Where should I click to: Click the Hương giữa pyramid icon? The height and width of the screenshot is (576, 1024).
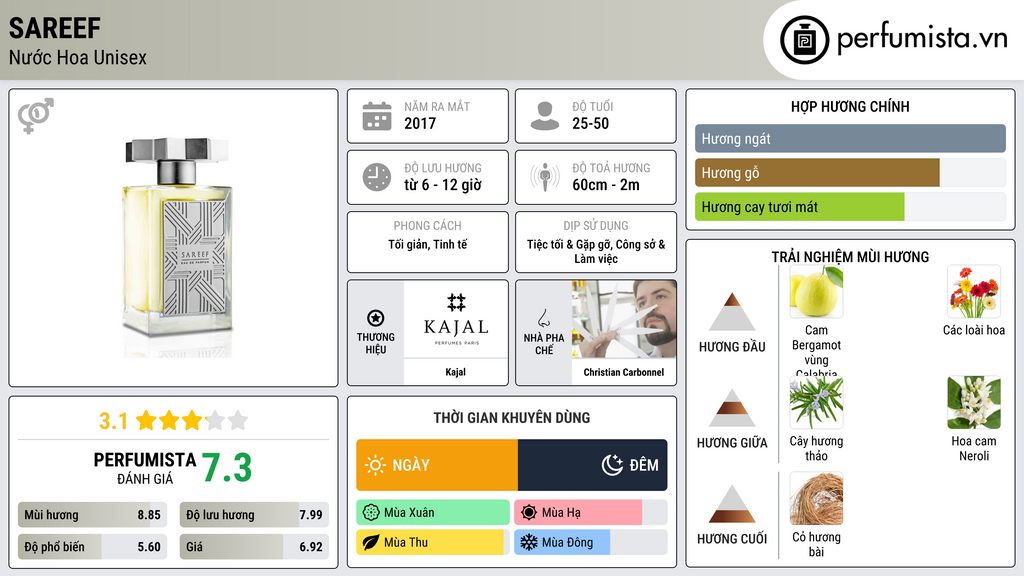[x=732, y=408]
